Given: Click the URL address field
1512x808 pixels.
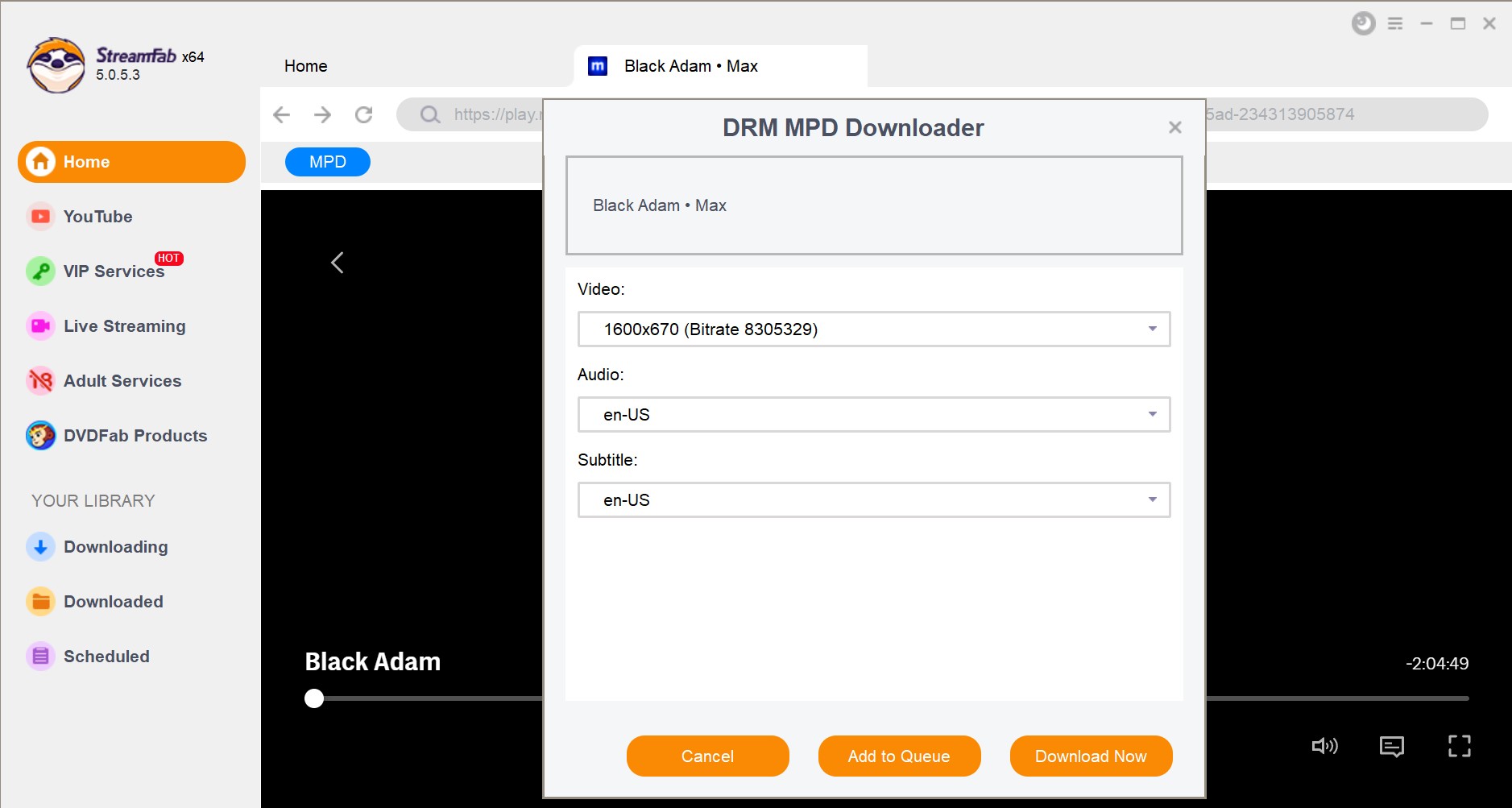Looking at the screenshot, I should tap(942, 114).
